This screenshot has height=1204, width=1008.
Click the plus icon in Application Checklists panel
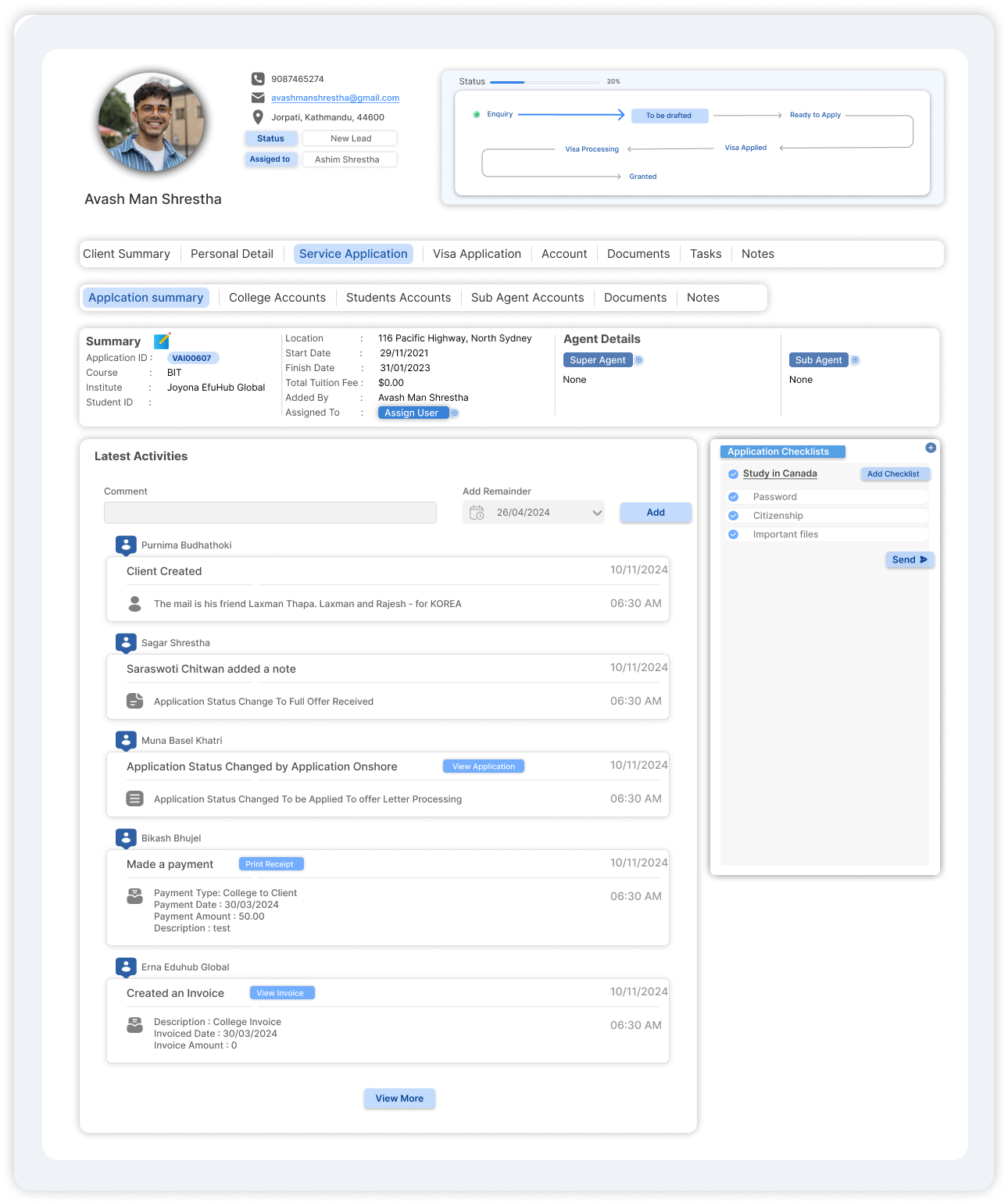(x=931, y=448)
